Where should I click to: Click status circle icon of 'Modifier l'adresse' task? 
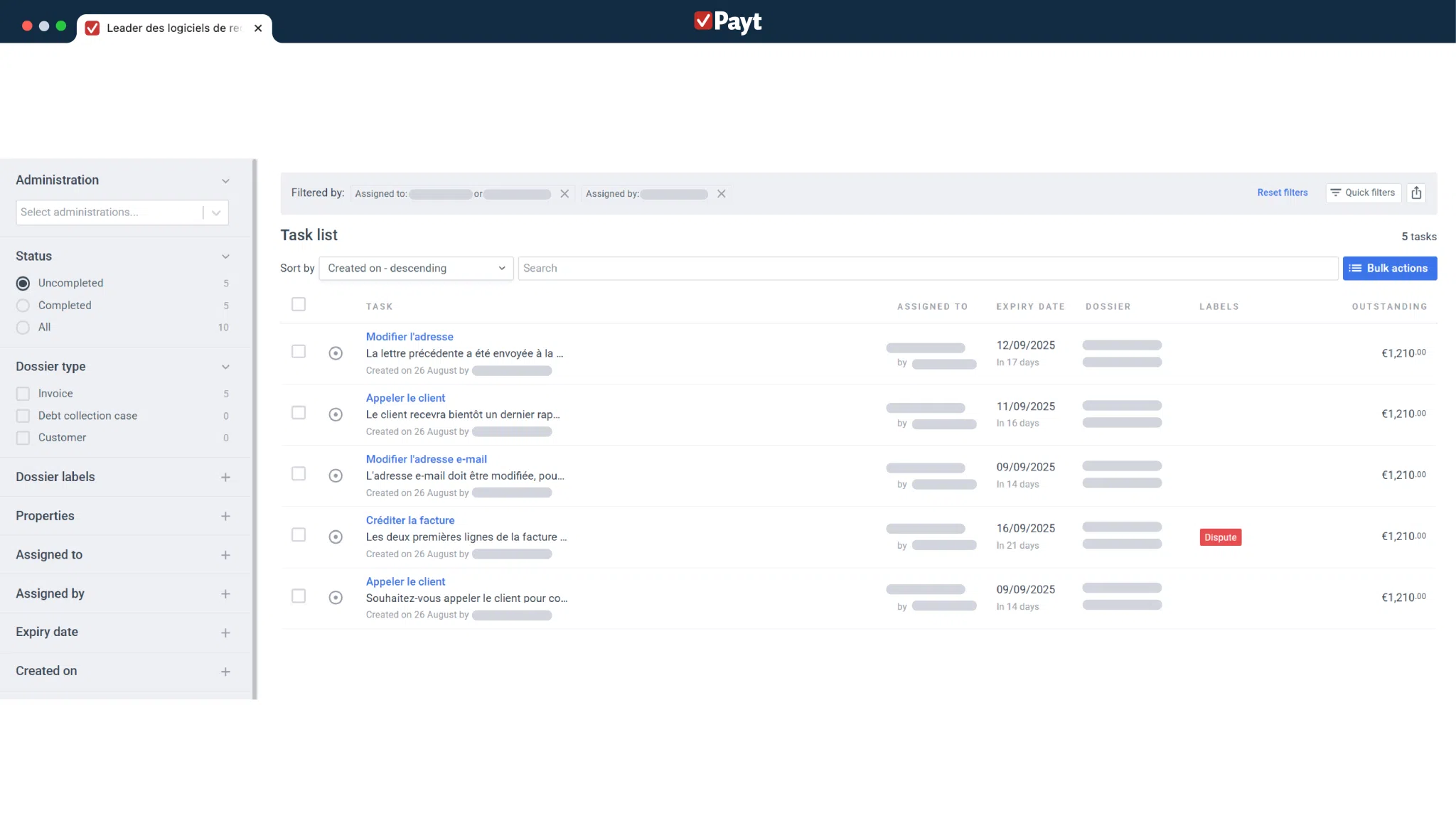336,353
